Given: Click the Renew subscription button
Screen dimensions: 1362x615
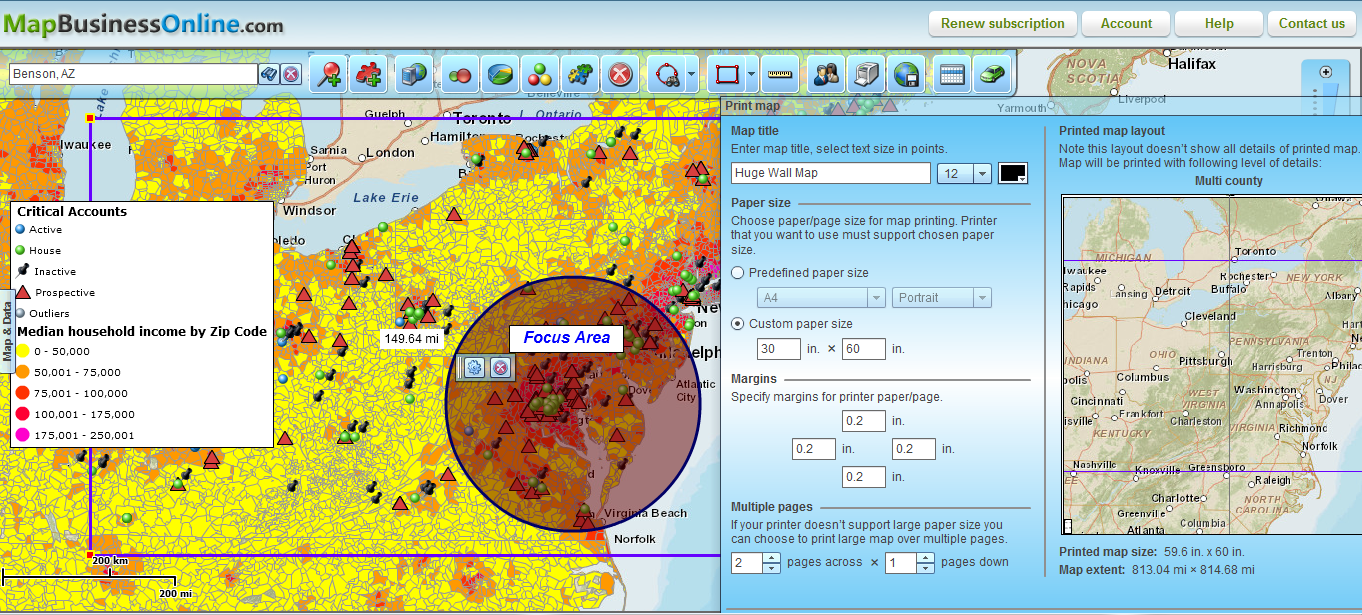Looking at the screenshot, I should pos(1003,23).
